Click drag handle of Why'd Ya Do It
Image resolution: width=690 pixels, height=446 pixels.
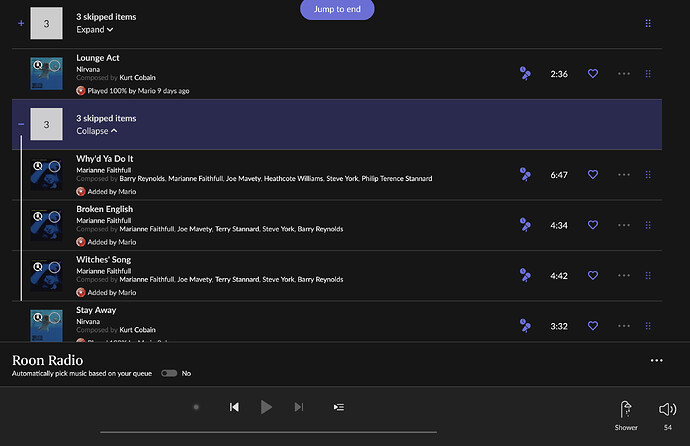pyautogui.click(x=648, y=175)
